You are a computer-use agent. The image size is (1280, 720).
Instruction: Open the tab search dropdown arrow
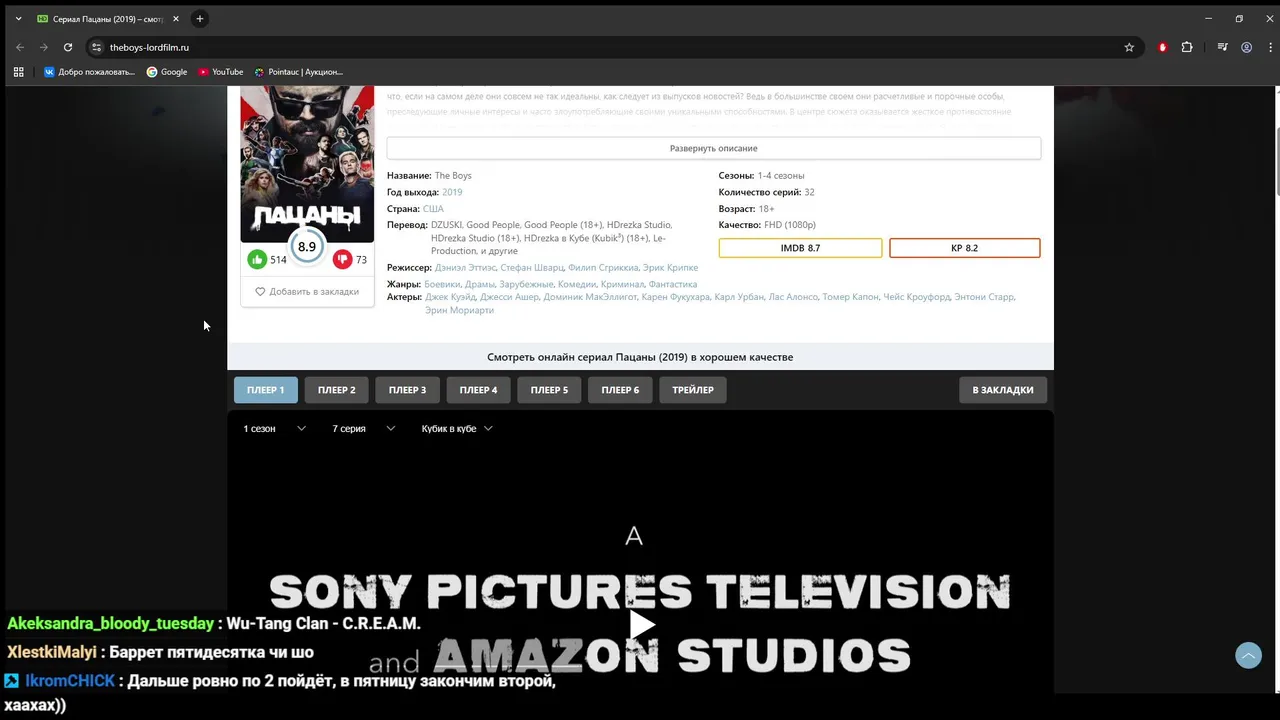[x=18, y=19]
